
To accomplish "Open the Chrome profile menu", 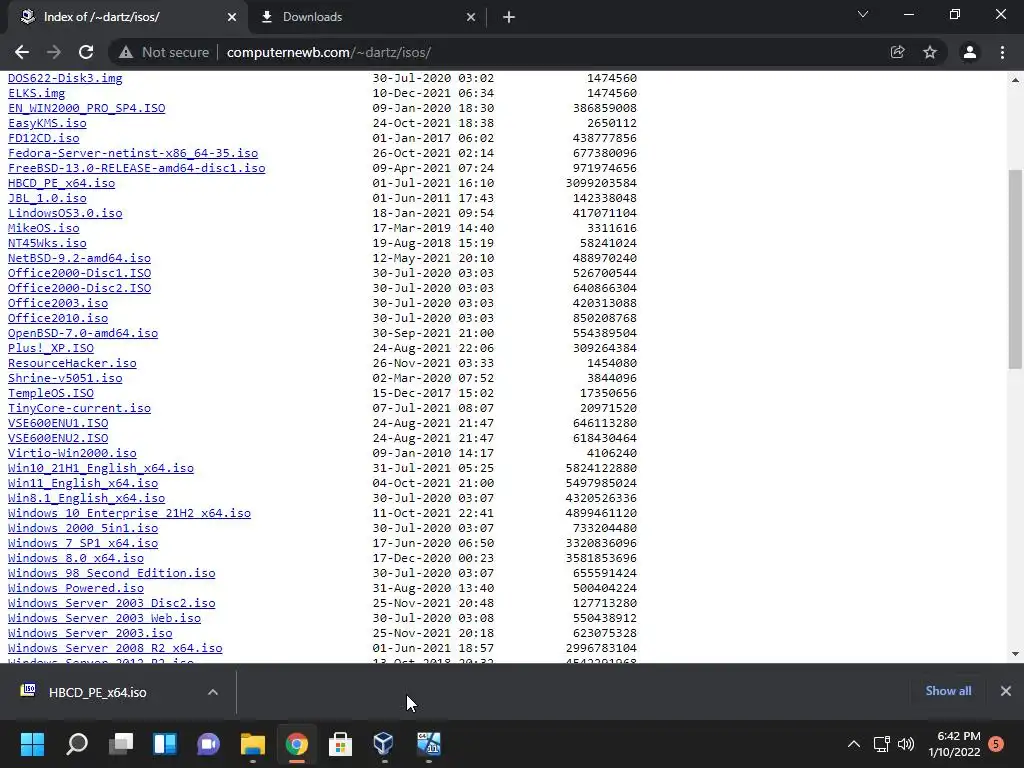I will [x=970, y=52].
